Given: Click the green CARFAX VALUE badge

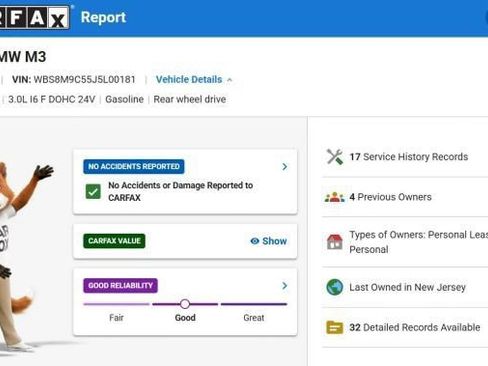Looking at the screenshot, I should [x=114, y=241].
